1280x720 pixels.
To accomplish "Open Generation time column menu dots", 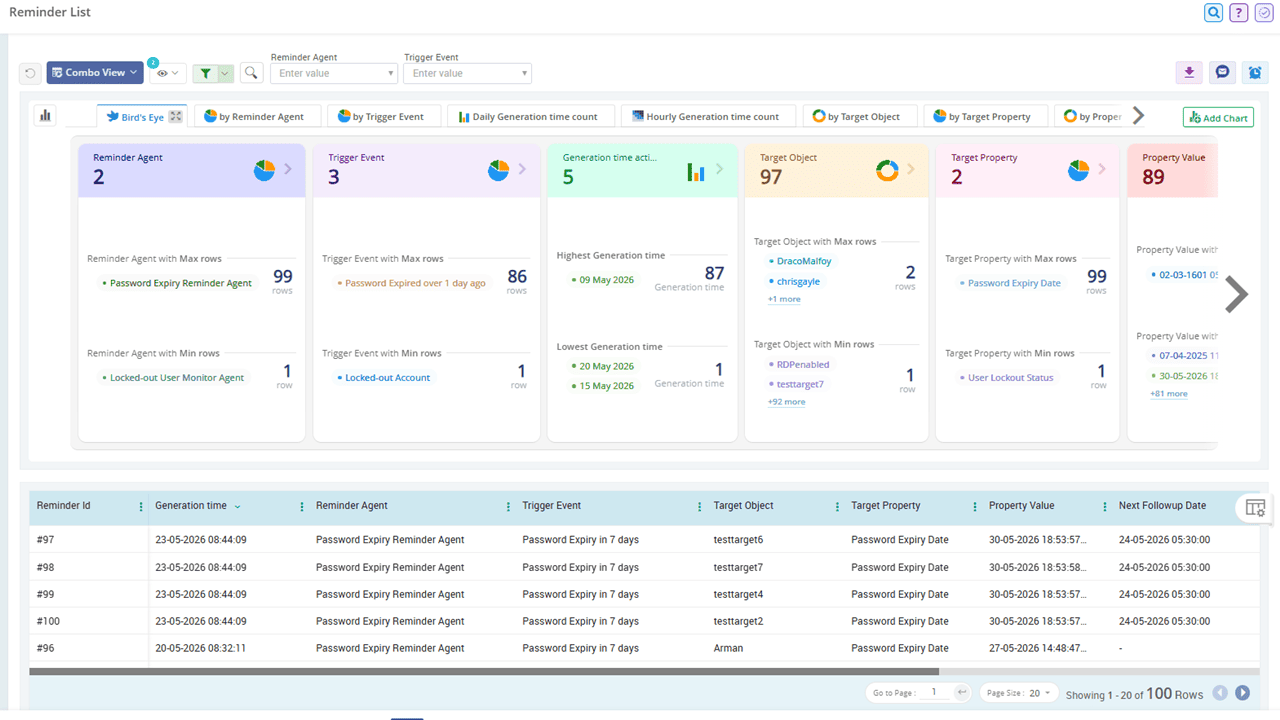I will click(x=302, y=507).
